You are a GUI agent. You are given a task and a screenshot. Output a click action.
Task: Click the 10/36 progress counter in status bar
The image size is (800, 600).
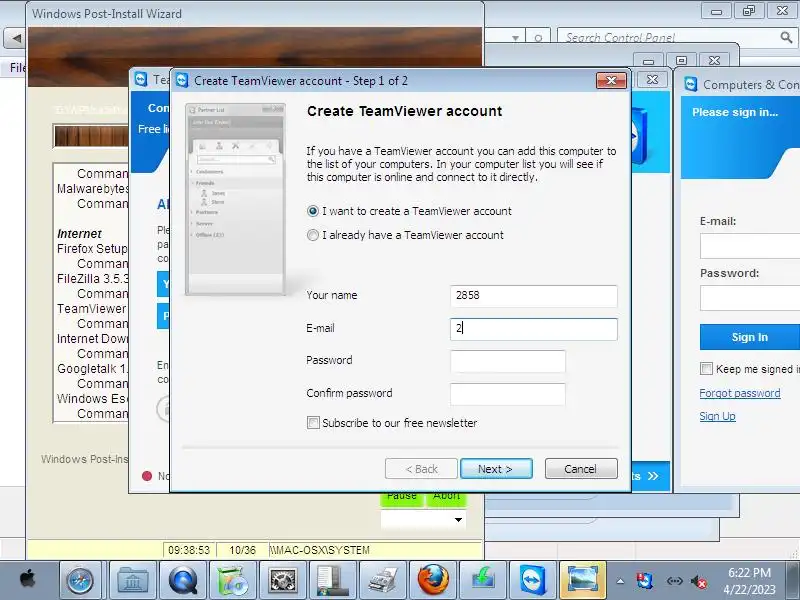point(242,550)
